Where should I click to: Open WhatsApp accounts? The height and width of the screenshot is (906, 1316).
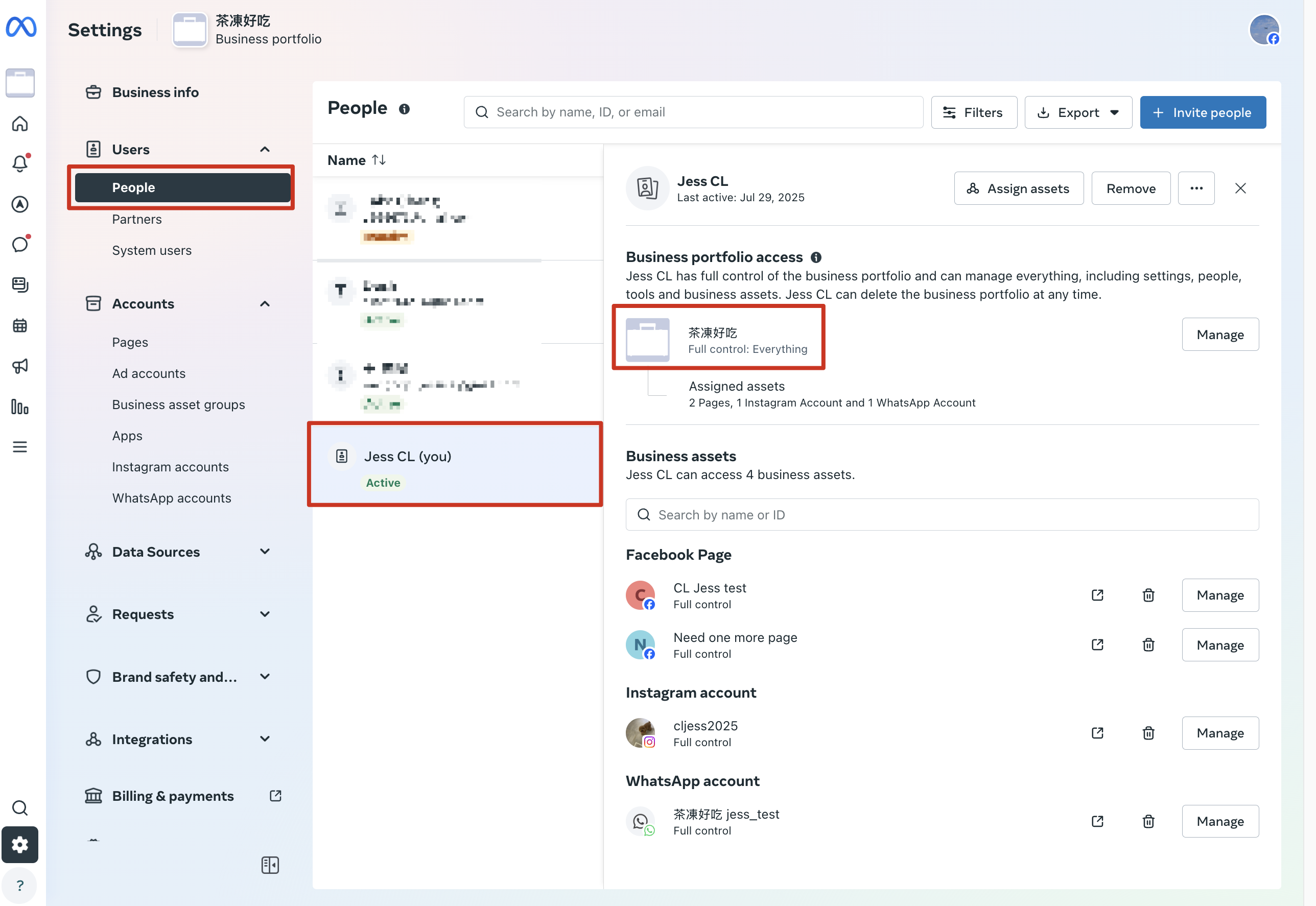(x=171, y=498)
